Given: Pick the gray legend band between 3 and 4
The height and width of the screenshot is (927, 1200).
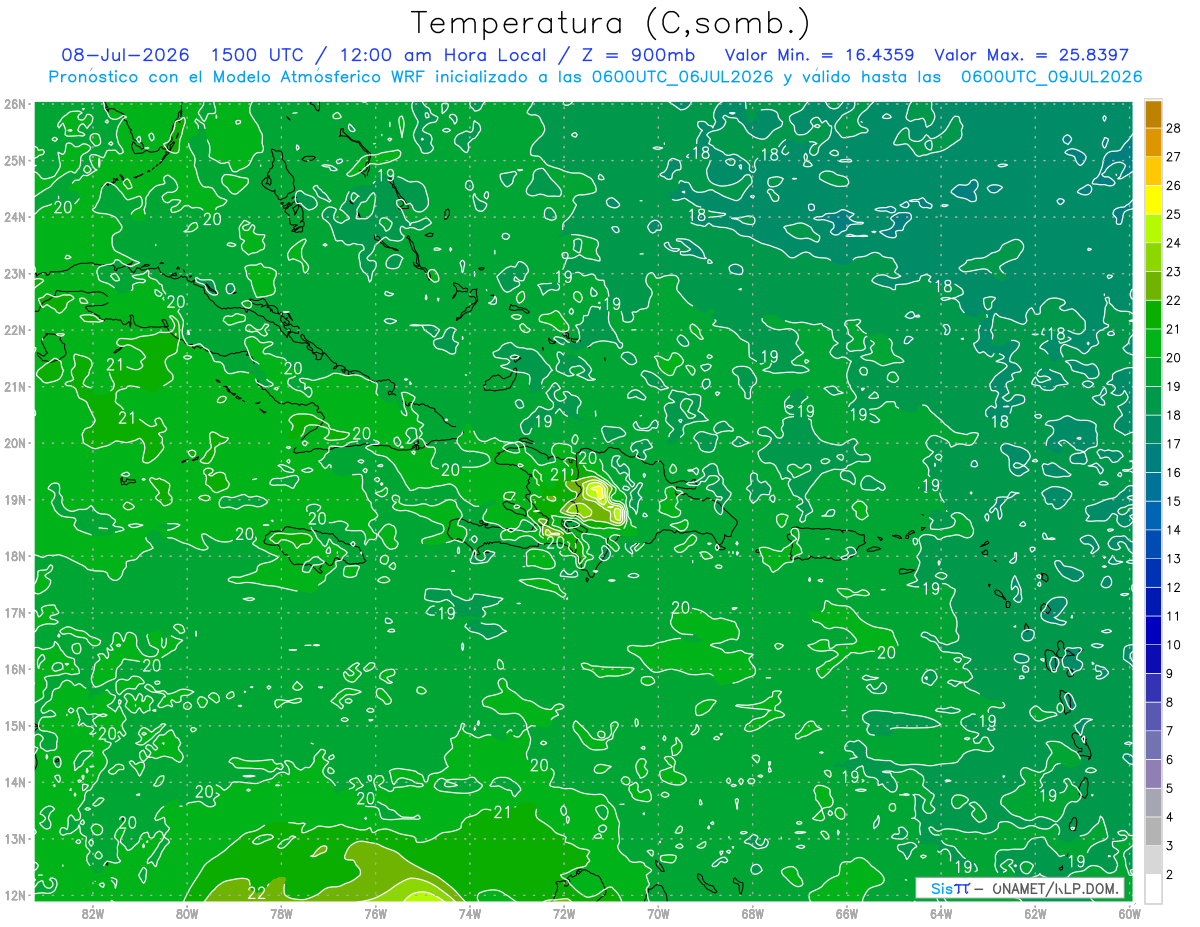Looking at the screenshot, I should pyautogui.click(x=1153, y=831).
